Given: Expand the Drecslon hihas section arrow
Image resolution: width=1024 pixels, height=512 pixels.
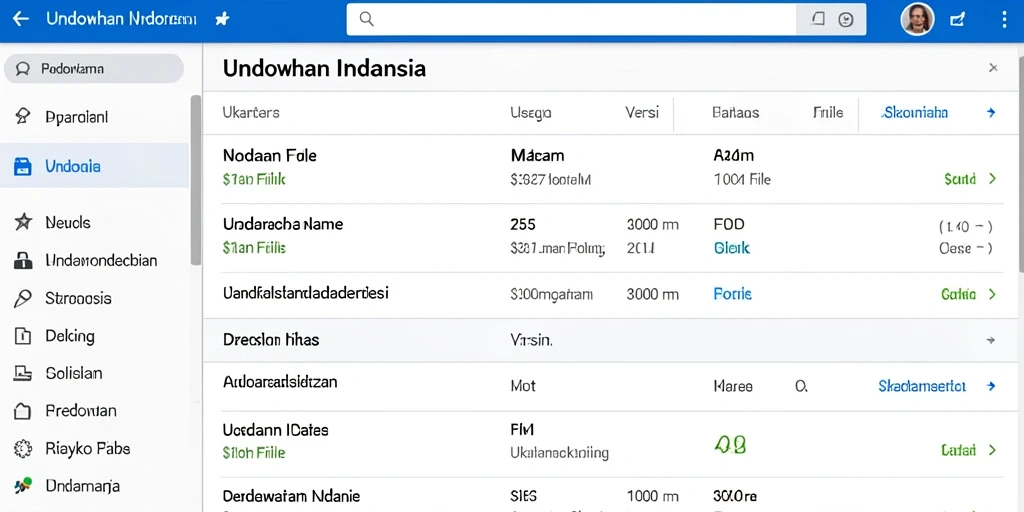Looking at the screenshot, I should coord(991,340).
